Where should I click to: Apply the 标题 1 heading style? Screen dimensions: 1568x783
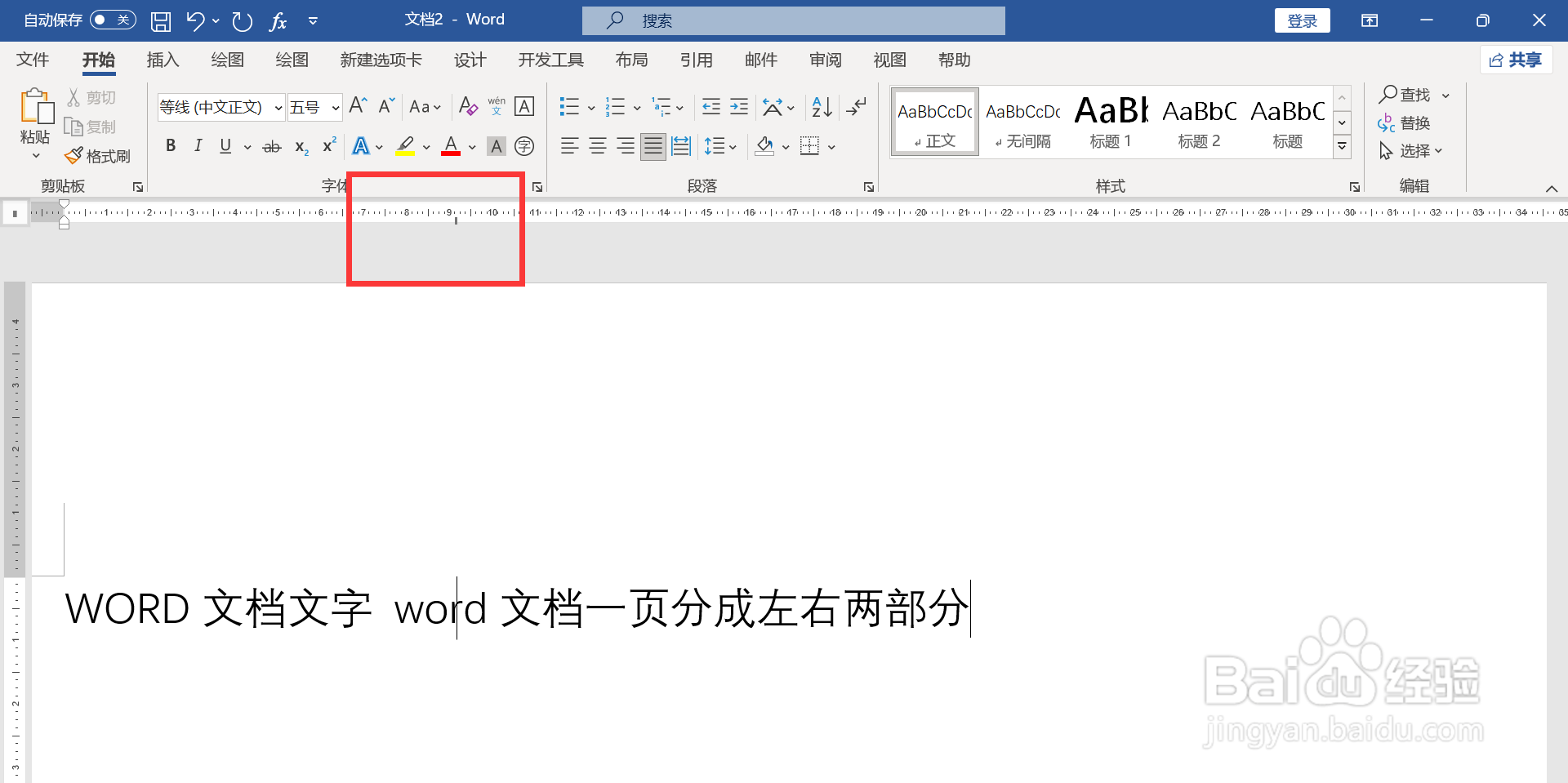click(x=1111, y=122)
